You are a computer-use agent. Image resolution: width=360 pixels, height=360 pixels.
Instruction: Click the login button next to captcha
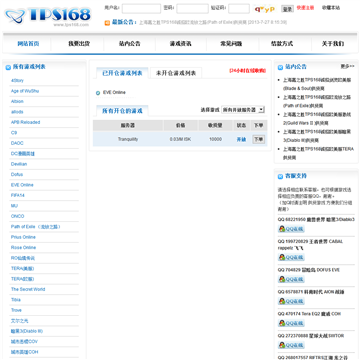(287, 9)
